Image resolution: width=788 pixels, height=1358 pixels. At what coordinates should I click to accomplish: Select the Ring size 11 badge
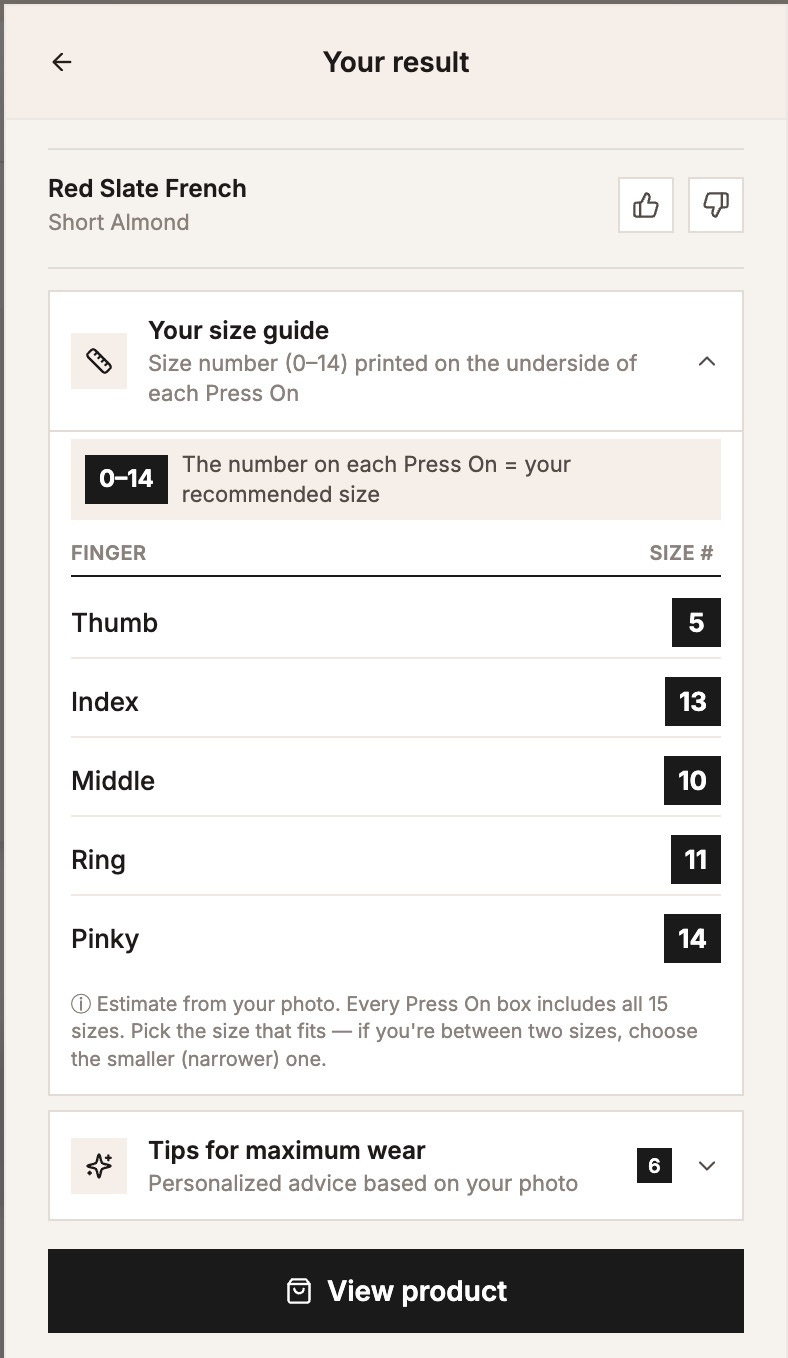pyautogui.click(x=696, y=860)
